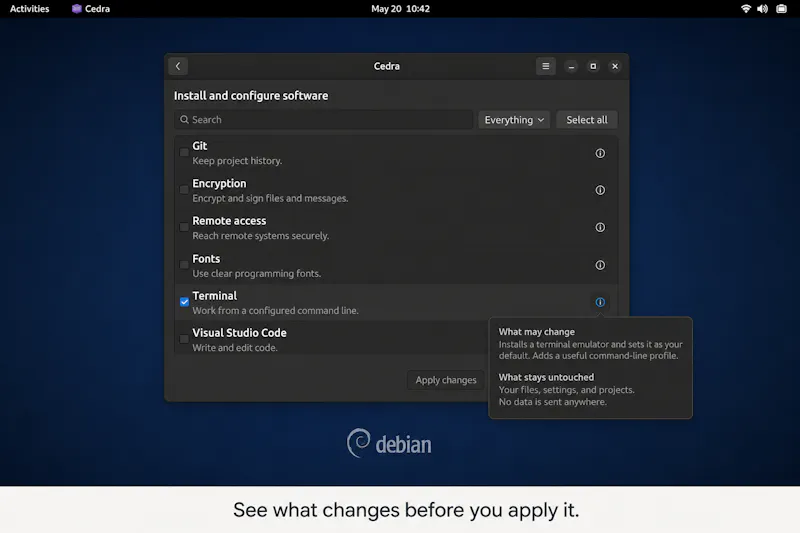The image size is (800, 533).
Task: Open the Cedra app menu in the top bar
Action: click(x=91, y=9)
